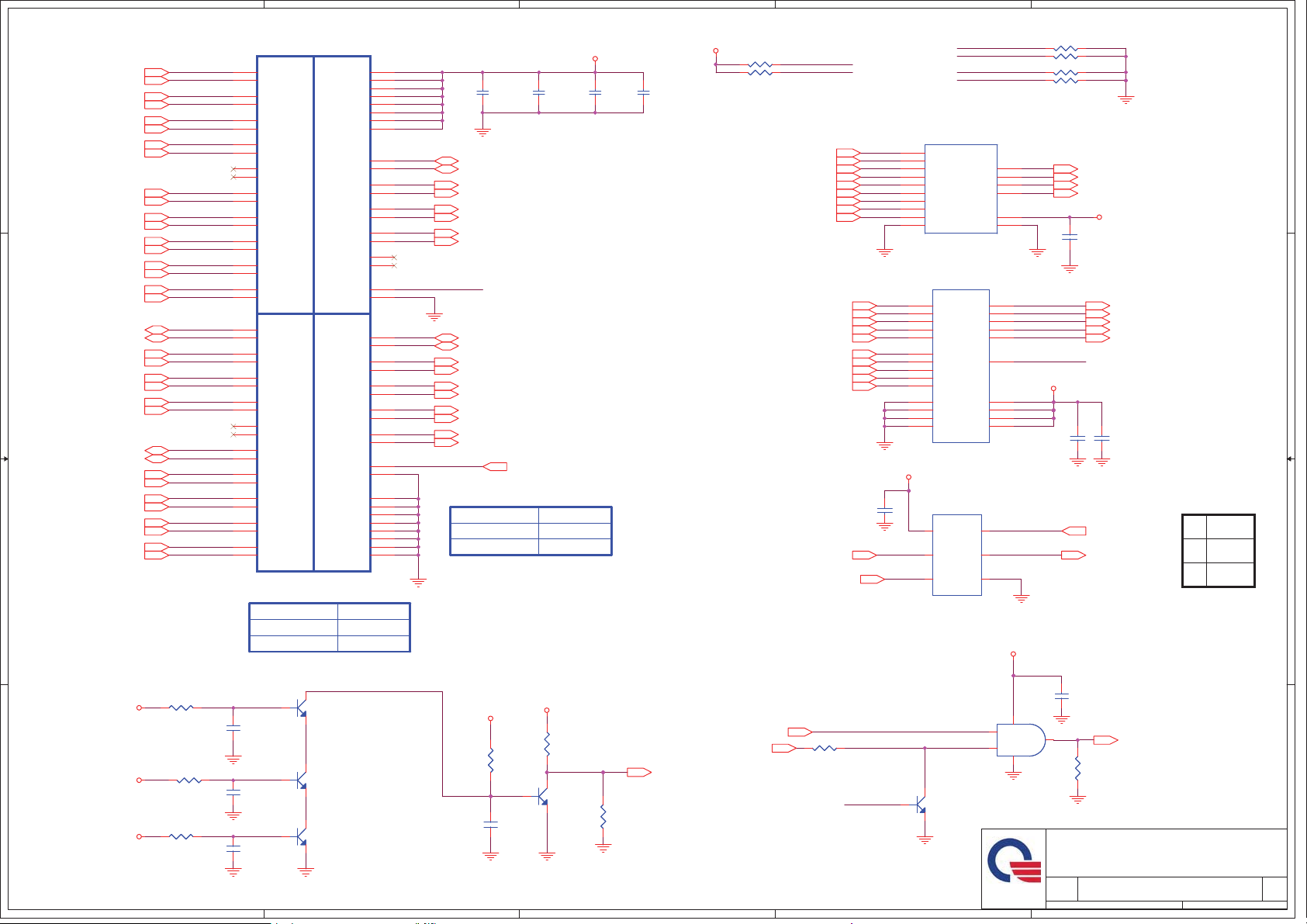Select the blue table below the large IC
Image resolution: width=1307 pixels, height=924 pixels.
pos(329,627)
